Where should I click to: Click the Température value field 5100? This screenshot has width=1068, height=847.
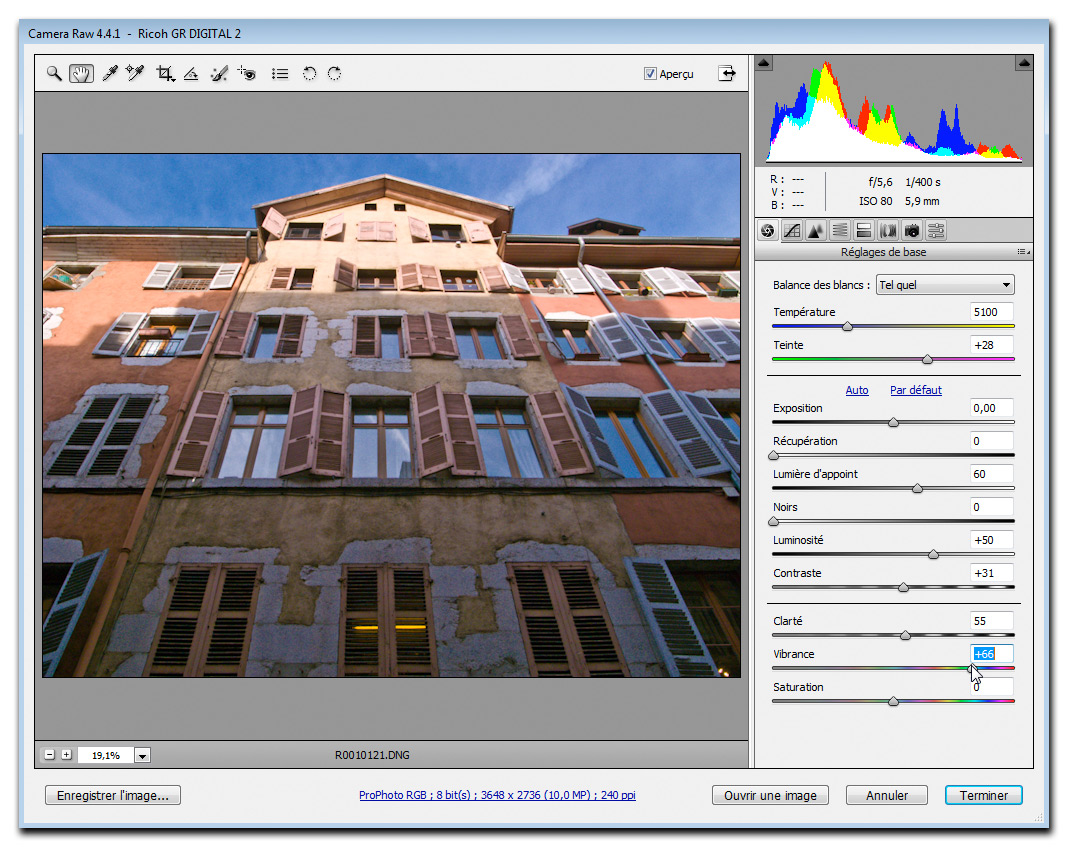(x=992, y=312)
